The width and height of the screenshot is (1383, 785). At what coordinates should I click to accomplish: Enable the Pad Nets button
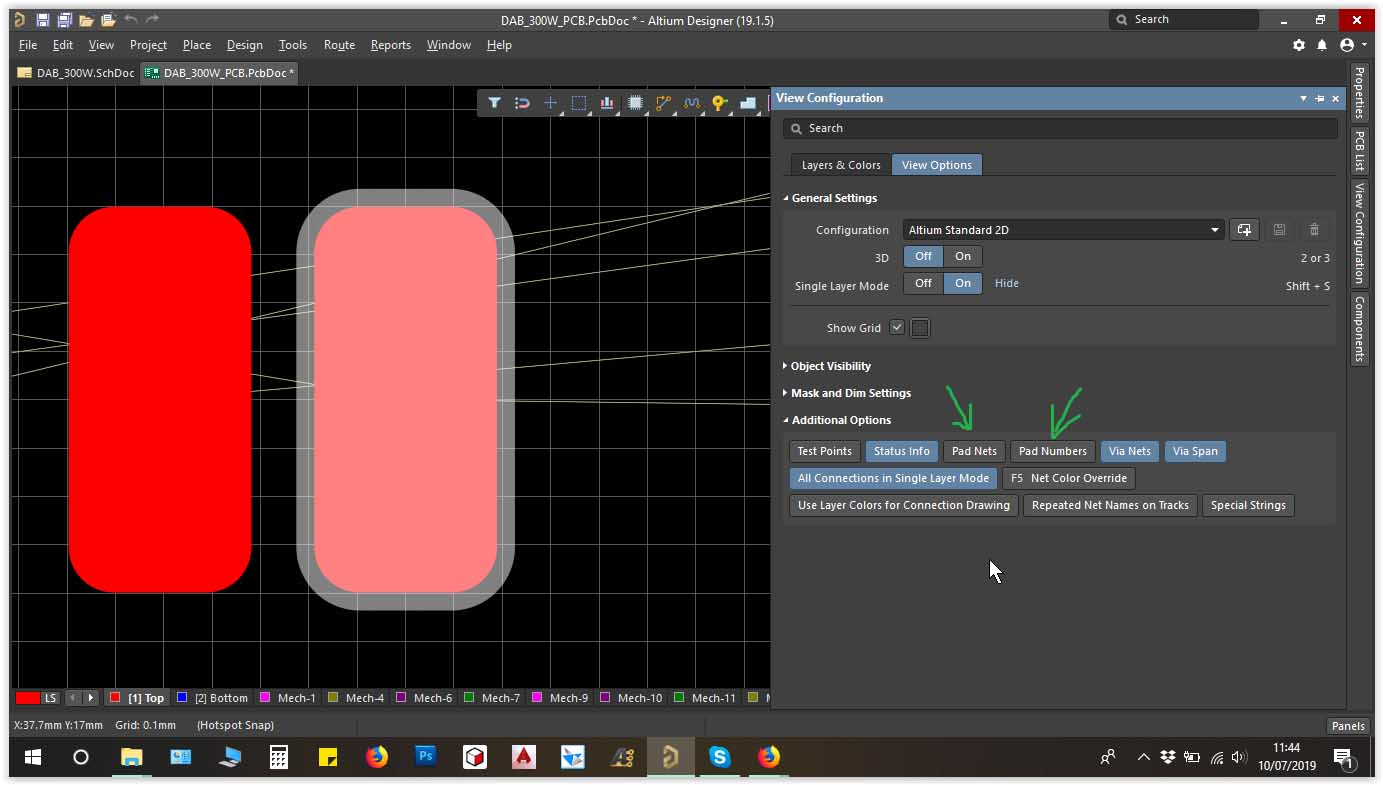pyautogui.click(x=974, y=451)
